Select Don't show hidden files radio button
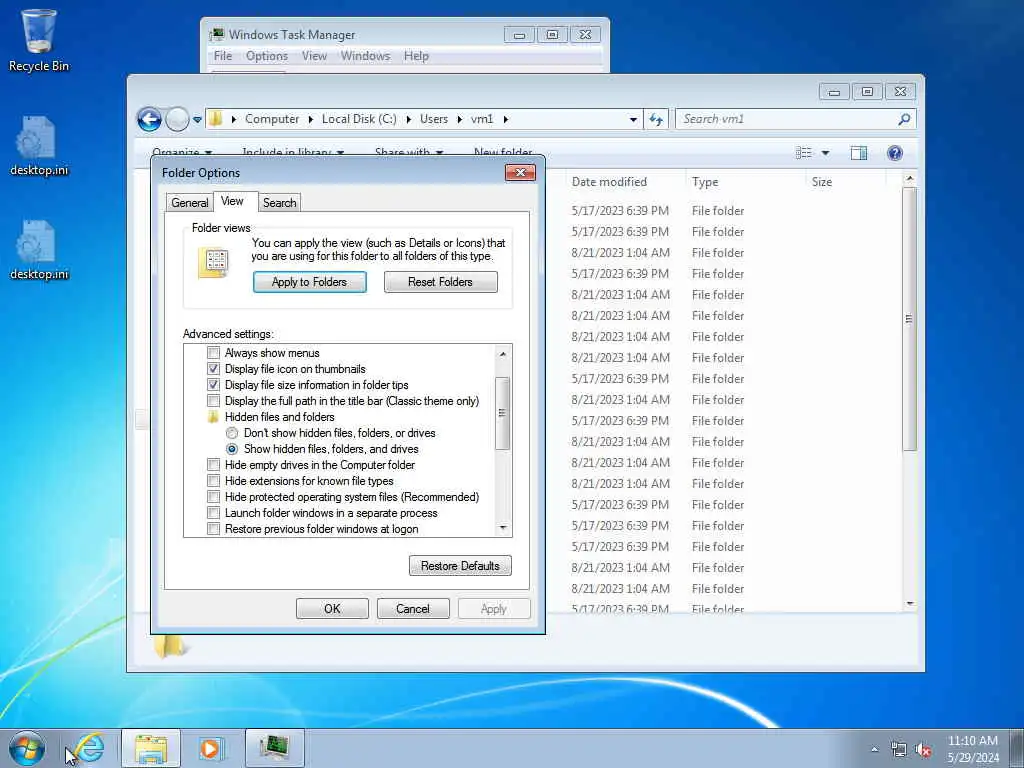The height and width of the screenshot is (768, 1024). coord(232,433)
